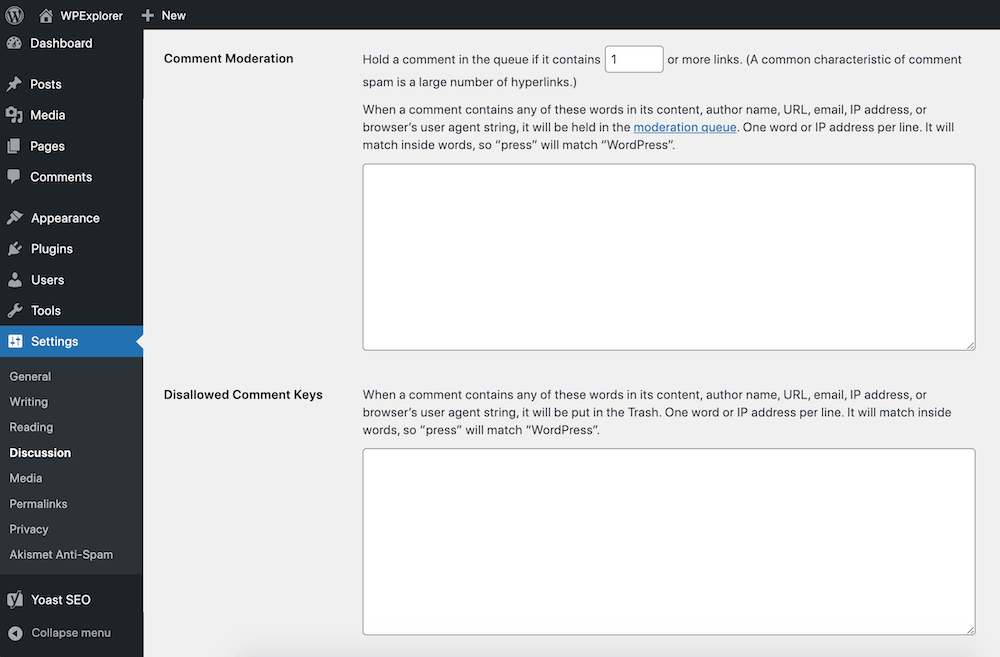Click the Yoast SEO icon

[x=17, y=599]
